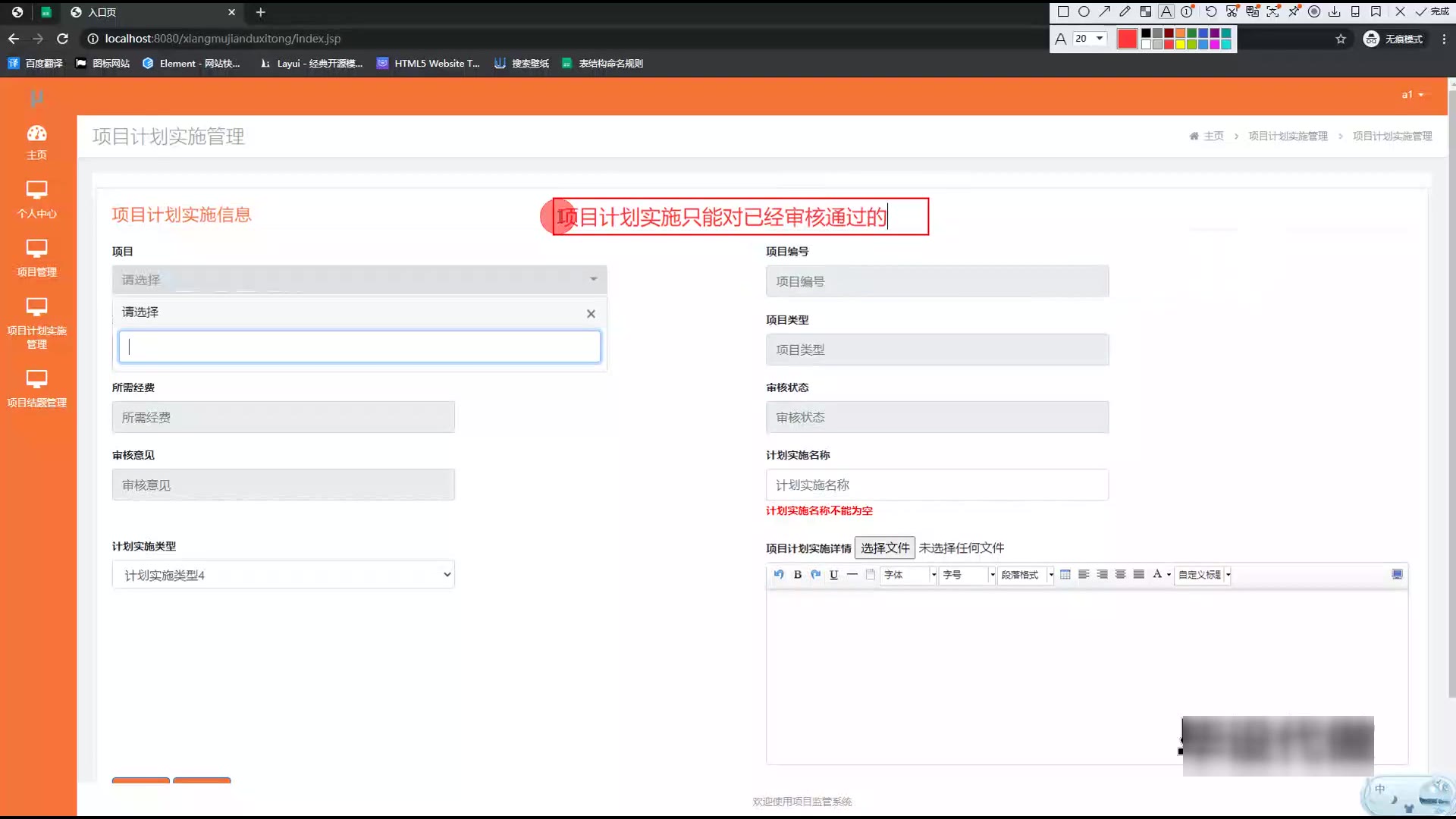Toggle editor fullscreen mode icon
Screen dimensions: 1456x819
1397,574
